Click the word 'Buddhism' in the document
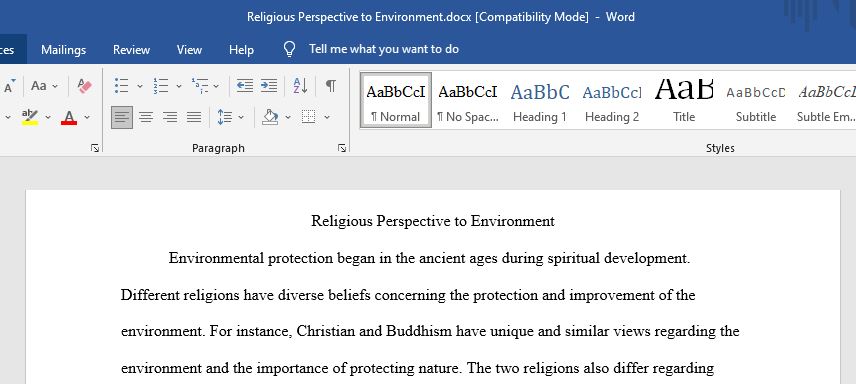The height and width of the screenshot is (384, 856). 419,332
